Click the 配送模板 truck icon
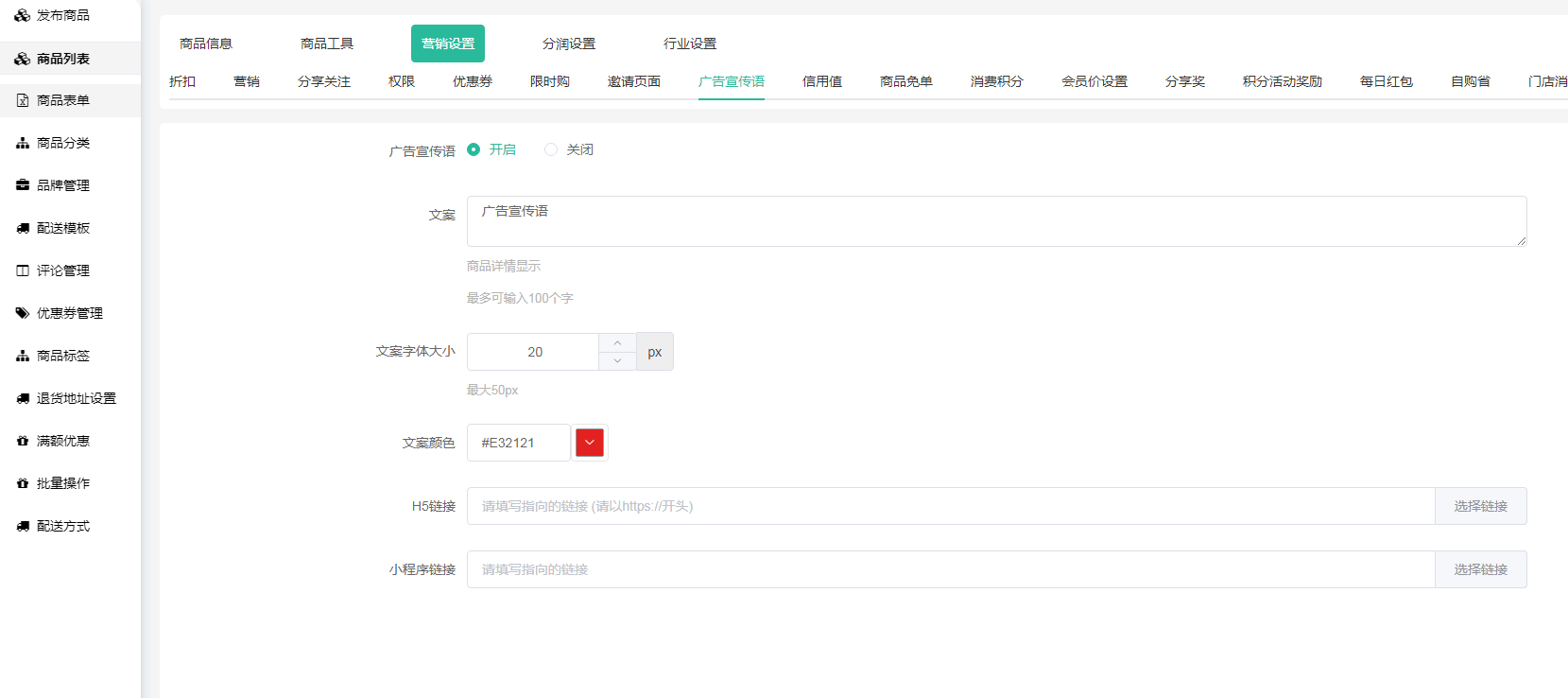 (x=22, y=228)
